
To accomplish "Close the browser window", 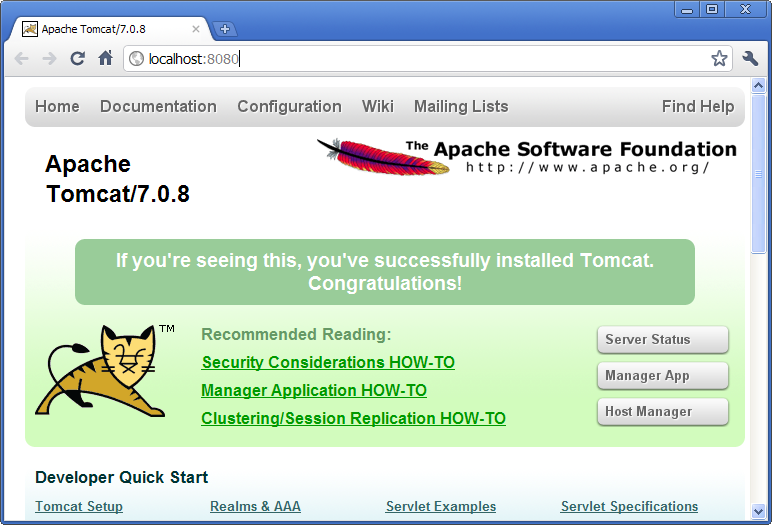I will coord(745,9).
